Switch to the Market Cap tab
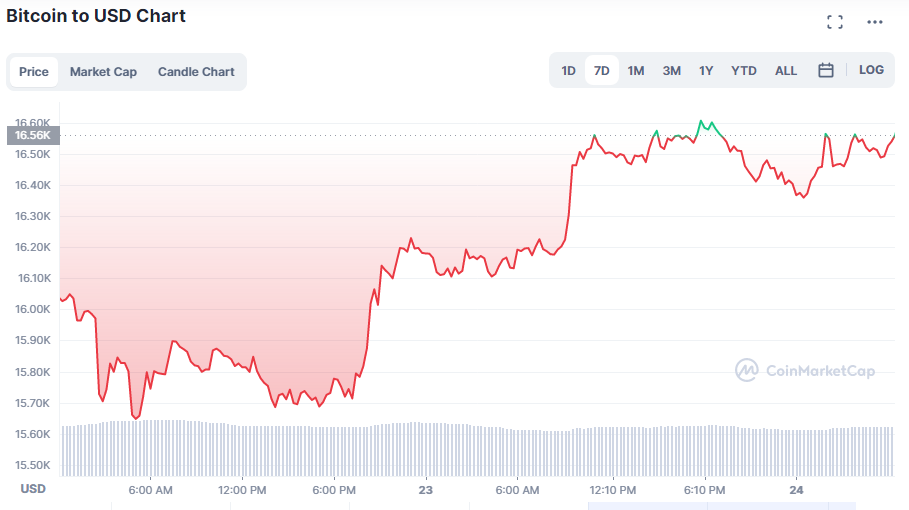Screen dimensions: 909x510 tap(103, 72)
